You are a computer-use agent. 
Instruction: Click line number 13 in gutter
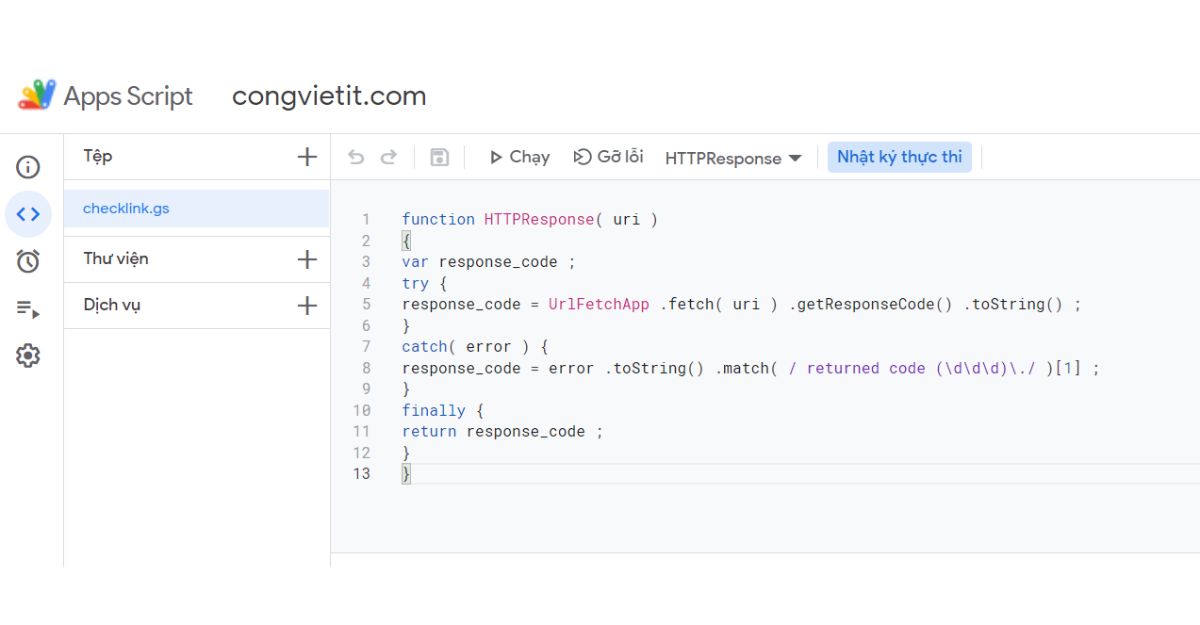point(361,473)
